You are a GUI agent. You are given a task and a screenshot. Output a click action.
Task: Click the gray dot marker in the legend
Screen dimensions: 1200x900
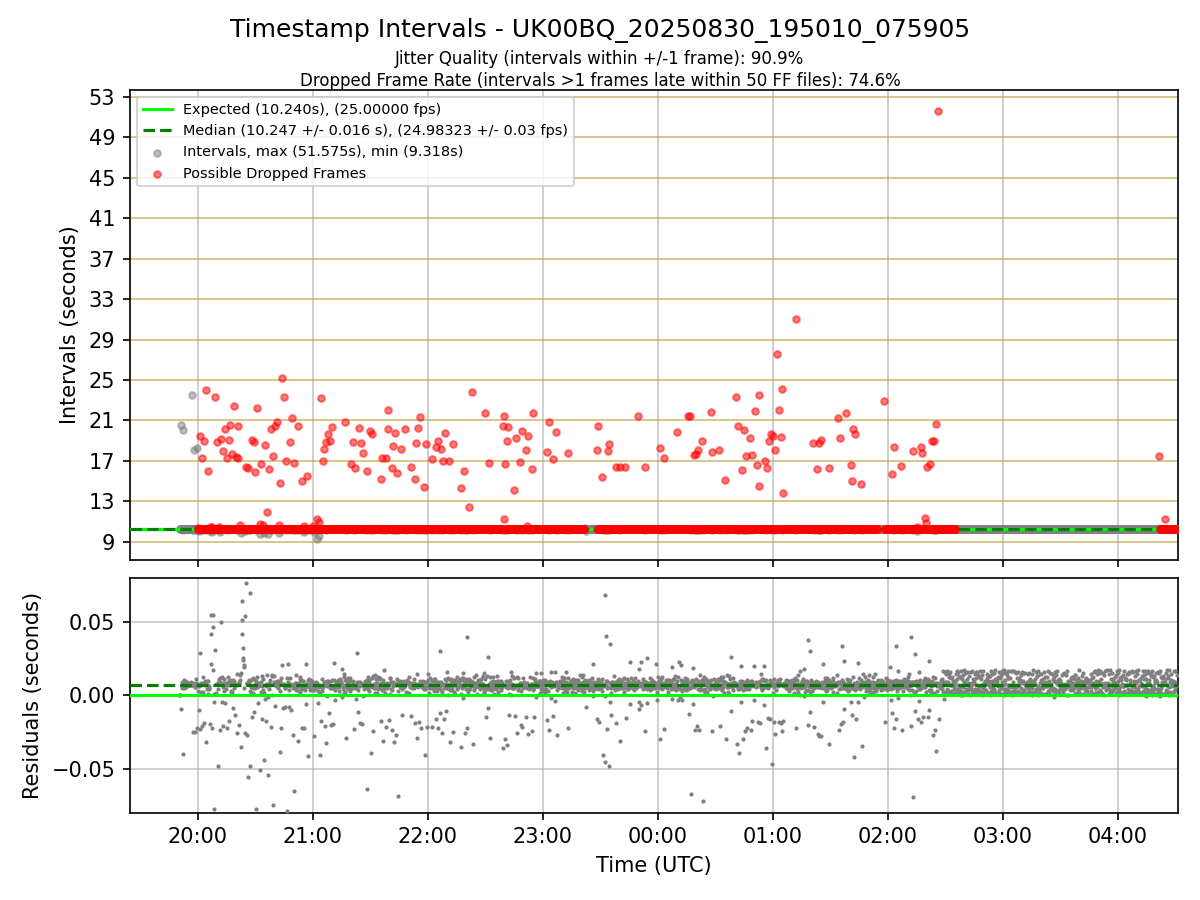(158, 151)
